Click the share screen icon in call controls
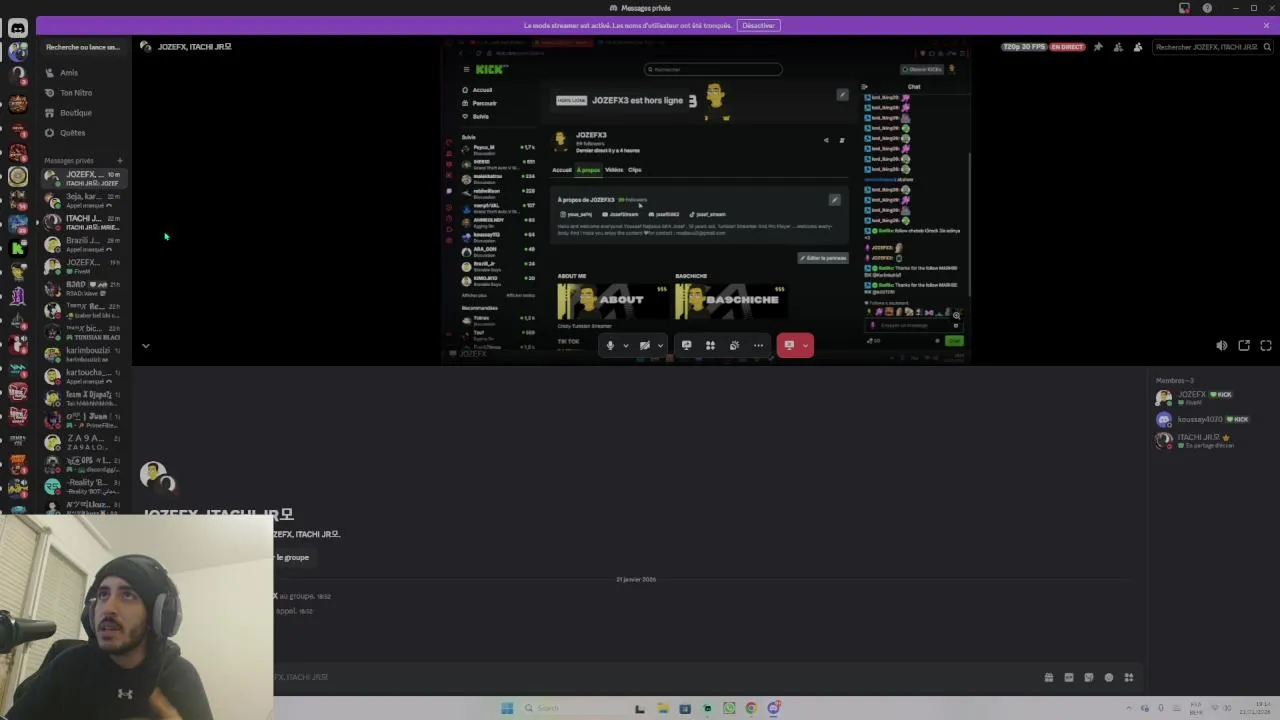Viewport: 1280px width, 720px height. tap(686, 345)
